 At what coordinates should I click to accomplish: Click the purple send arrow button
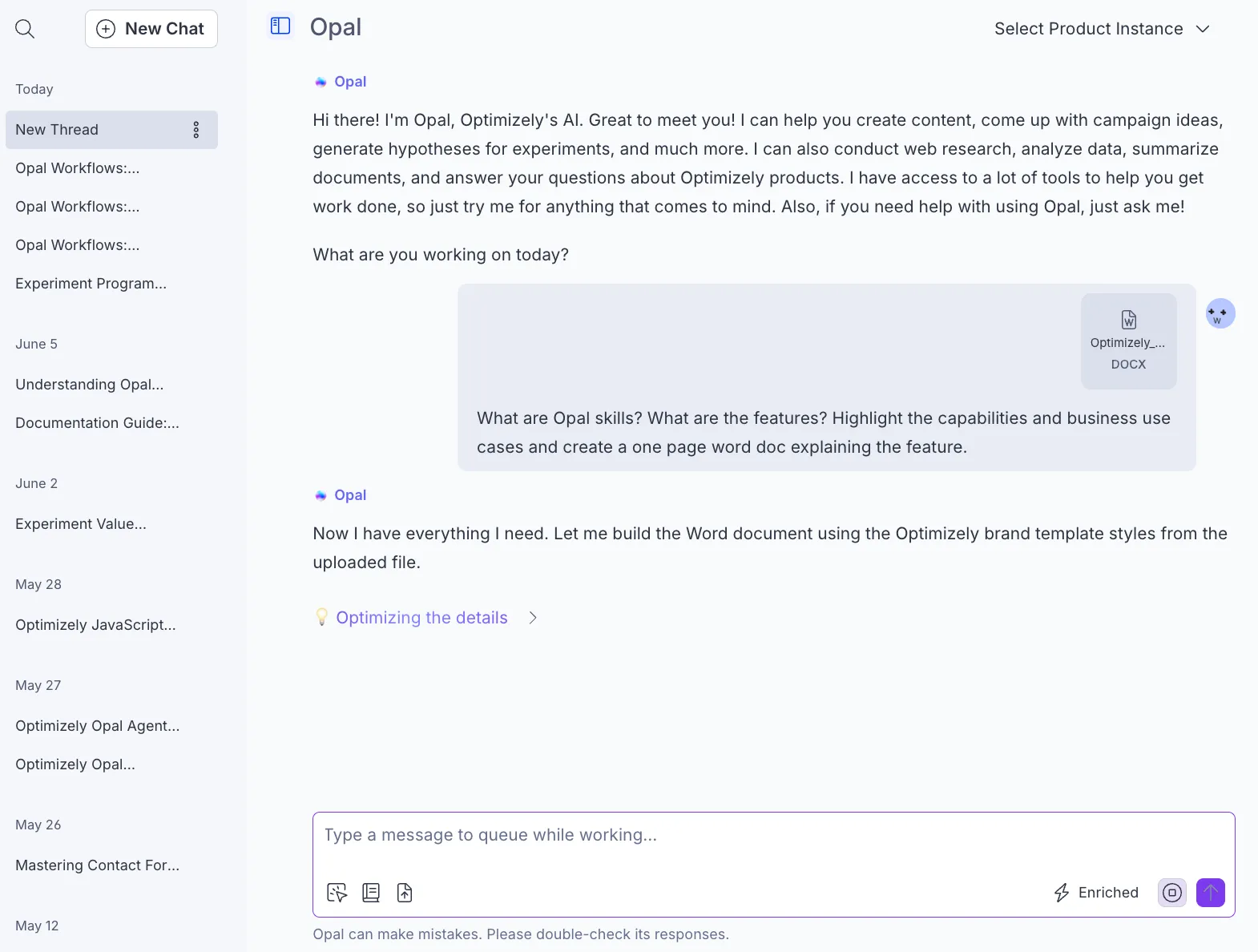click(x=1211, y=893)
